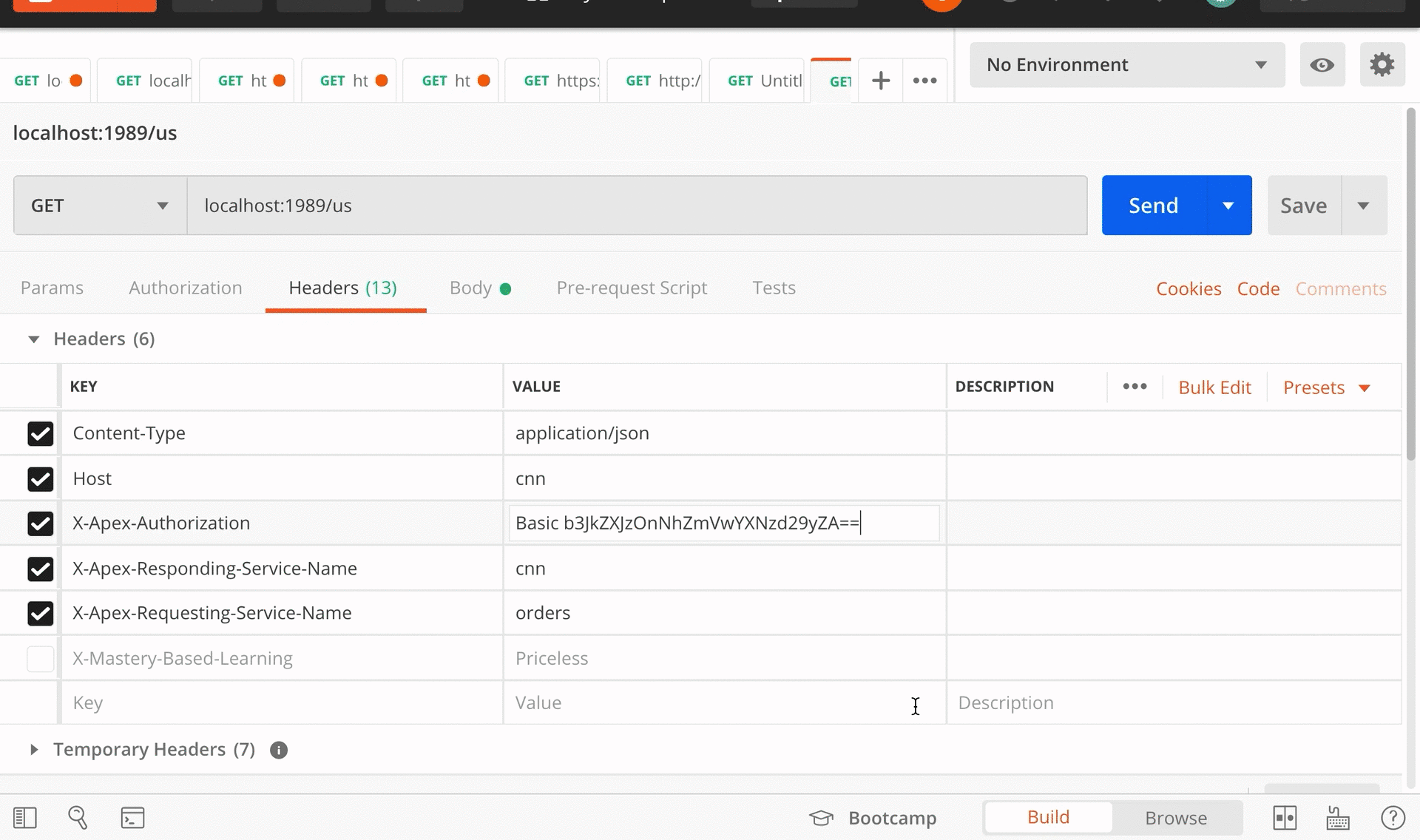Click the new tab plus icon
Viewport: 1420px width, 840px height.
[878, 80]
